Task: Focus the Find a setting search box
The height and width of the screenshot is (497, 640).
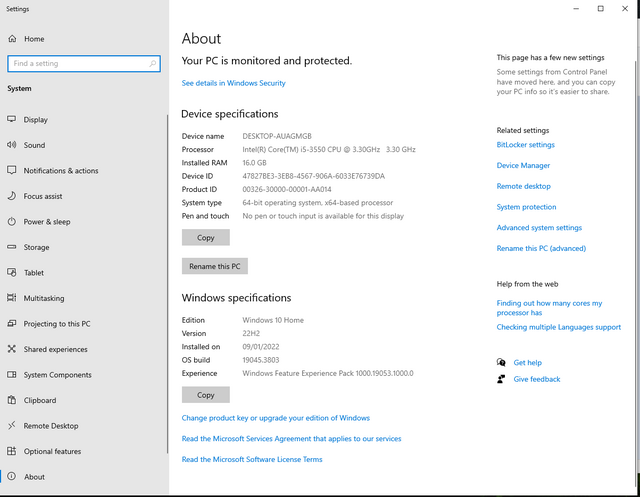Action: point(84,64)
